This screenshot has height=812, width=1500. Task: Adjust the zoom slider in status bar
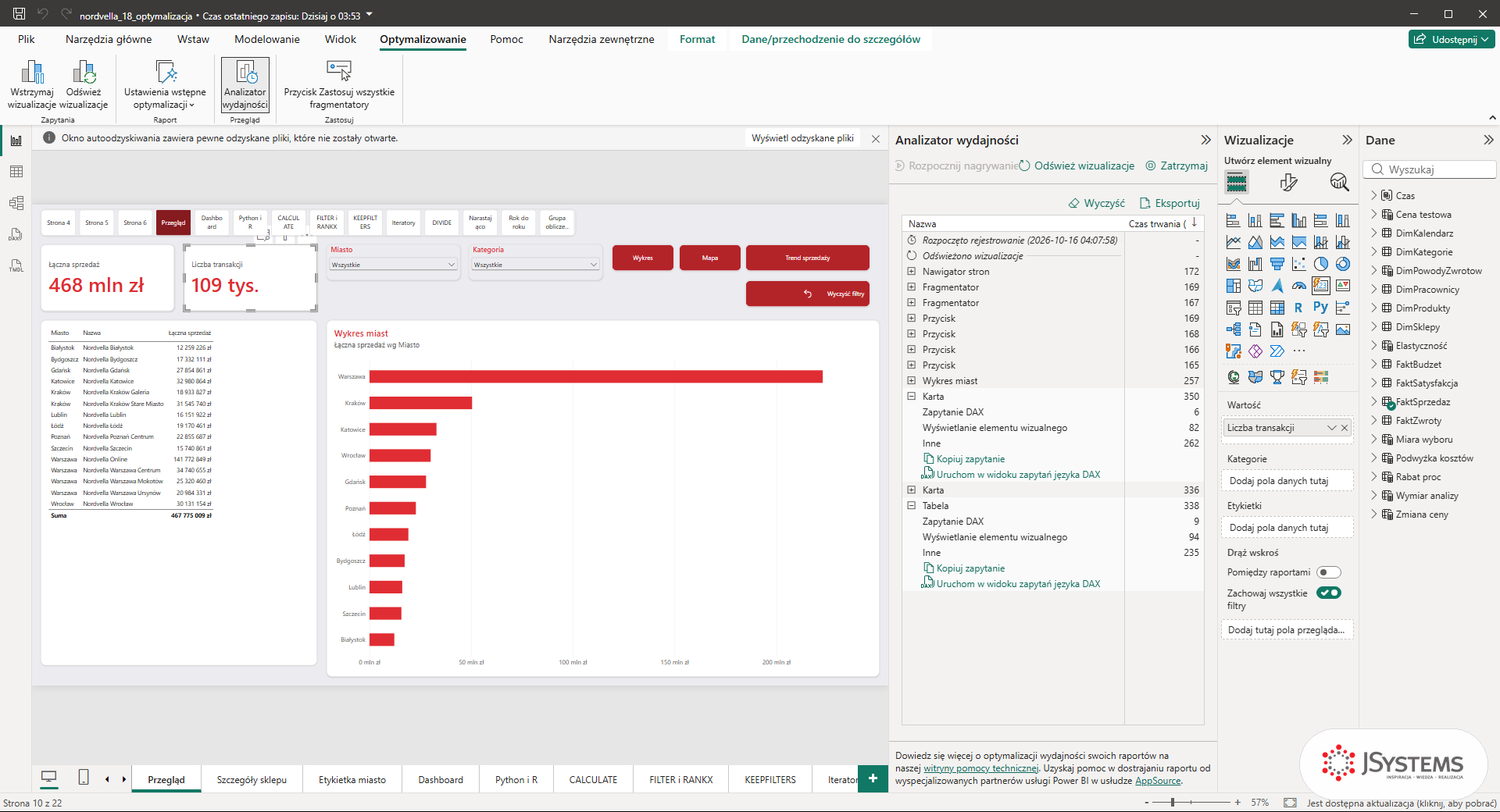1172,803
